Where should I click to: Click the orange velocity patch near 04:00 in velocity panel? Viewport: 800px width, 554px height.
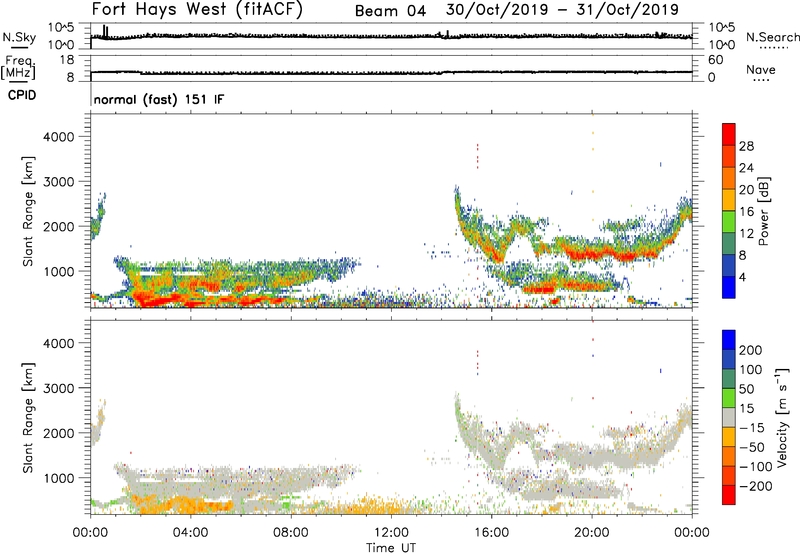[x=189, y=505]
